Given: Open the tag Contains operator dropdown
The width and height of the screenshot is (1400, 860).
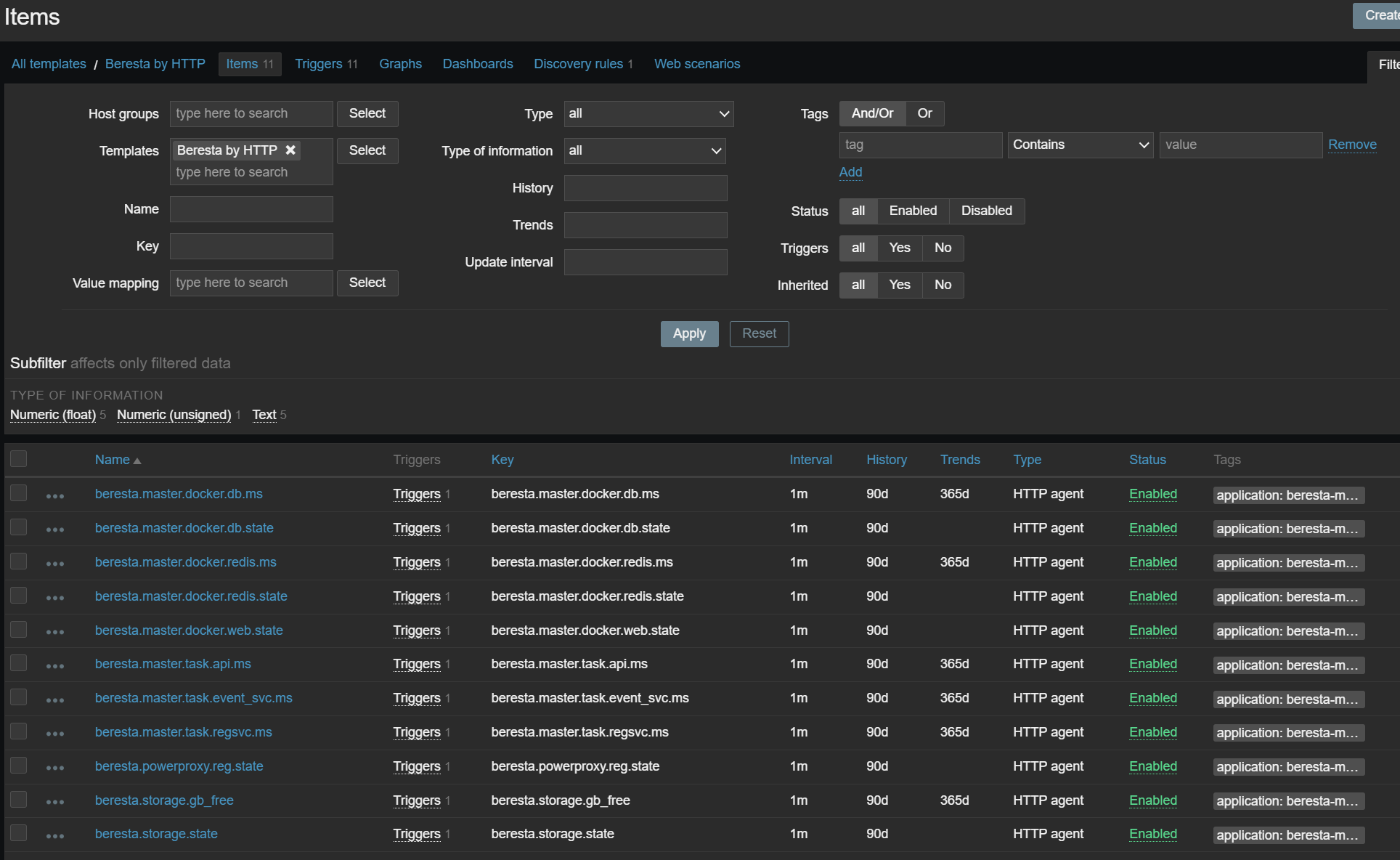Looking at the screenshot, I should coord(1080,145).
